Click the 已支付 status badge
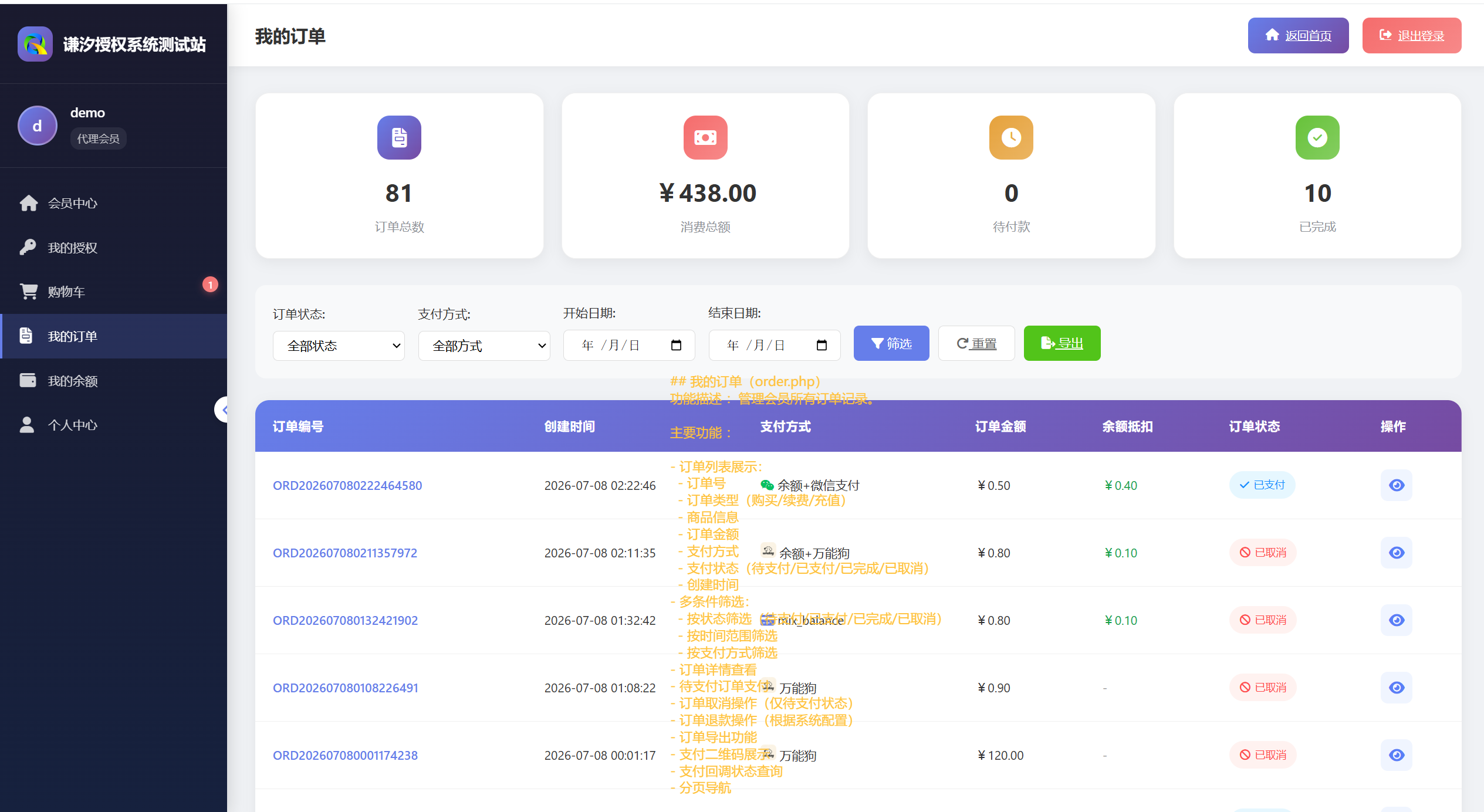1484x812 pixels. pyautogui.click(x=1262, y=485)
